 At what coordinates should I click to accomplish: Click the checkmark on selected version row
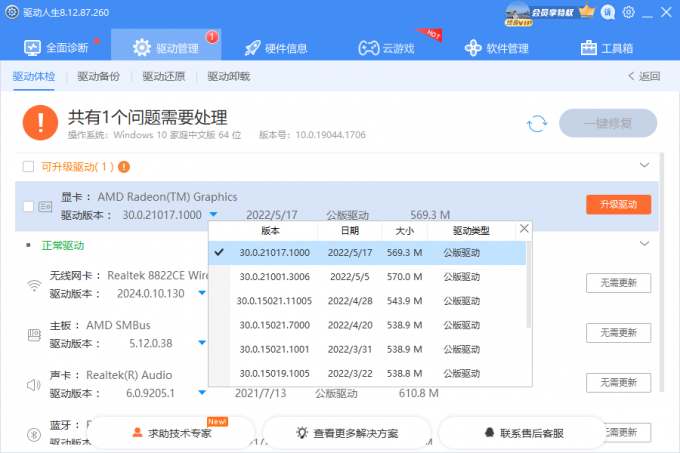pos(219,252)
